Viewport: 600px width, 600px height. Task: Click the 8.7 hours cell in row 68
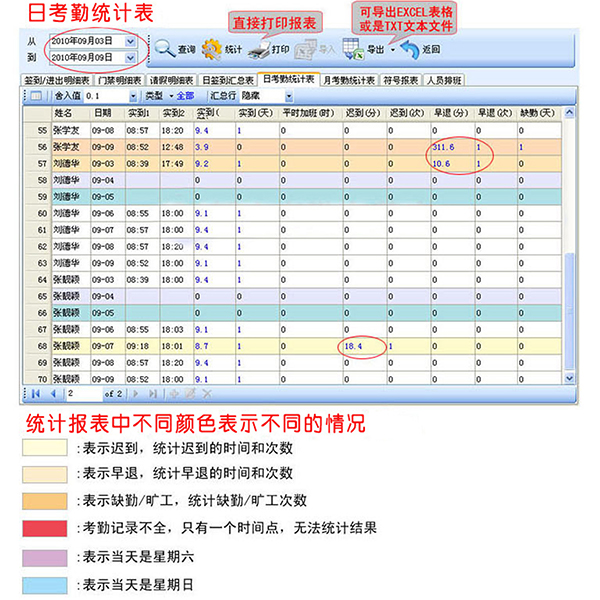(x=214, y=346)
